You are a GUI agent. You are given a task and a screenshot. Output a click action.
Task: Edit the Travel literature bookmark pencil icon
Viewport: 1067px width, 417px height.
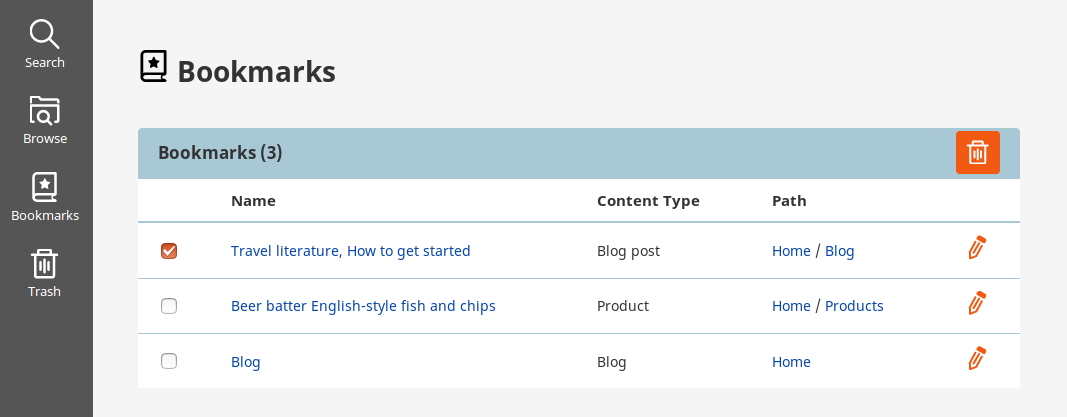click(x=977, y=248)
